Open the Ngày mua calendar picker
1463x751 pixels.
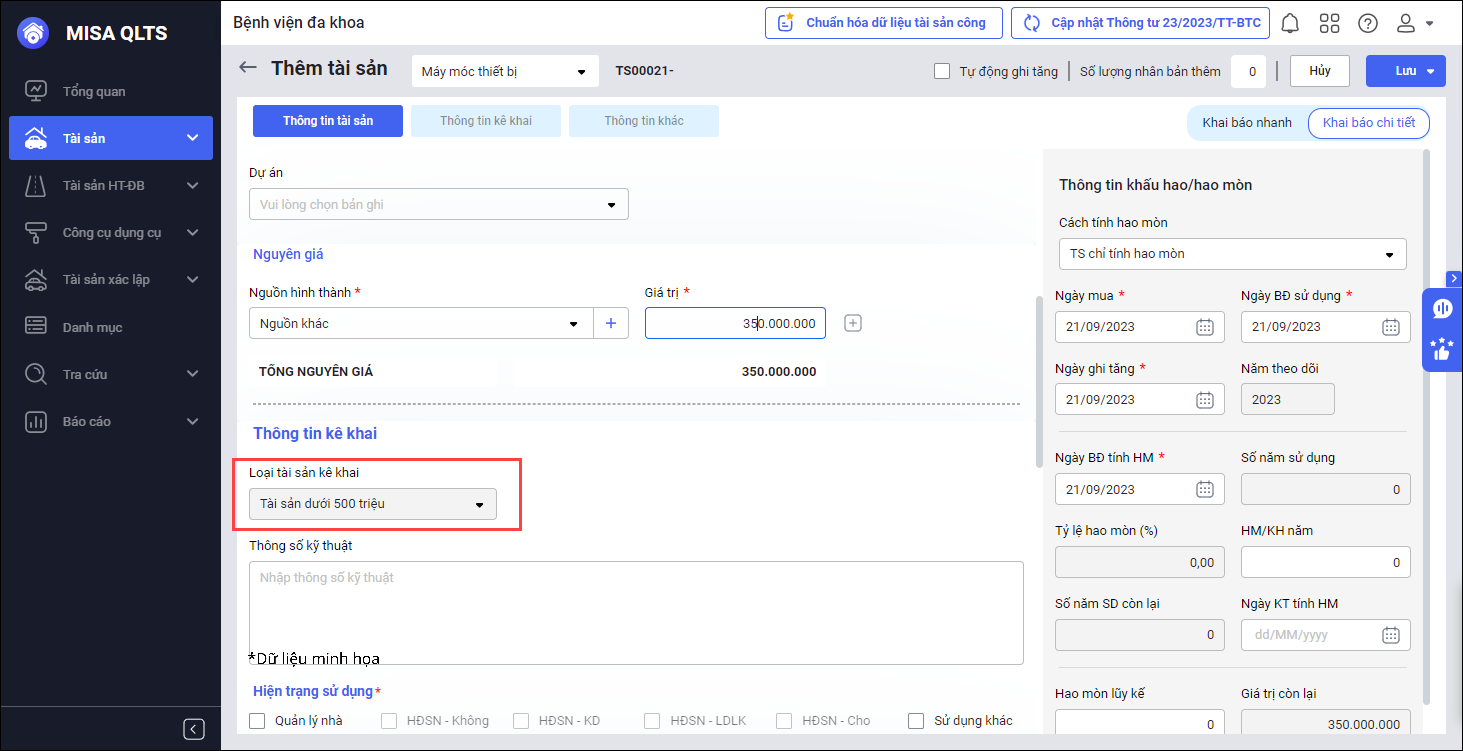click(x=1205, y=327)
